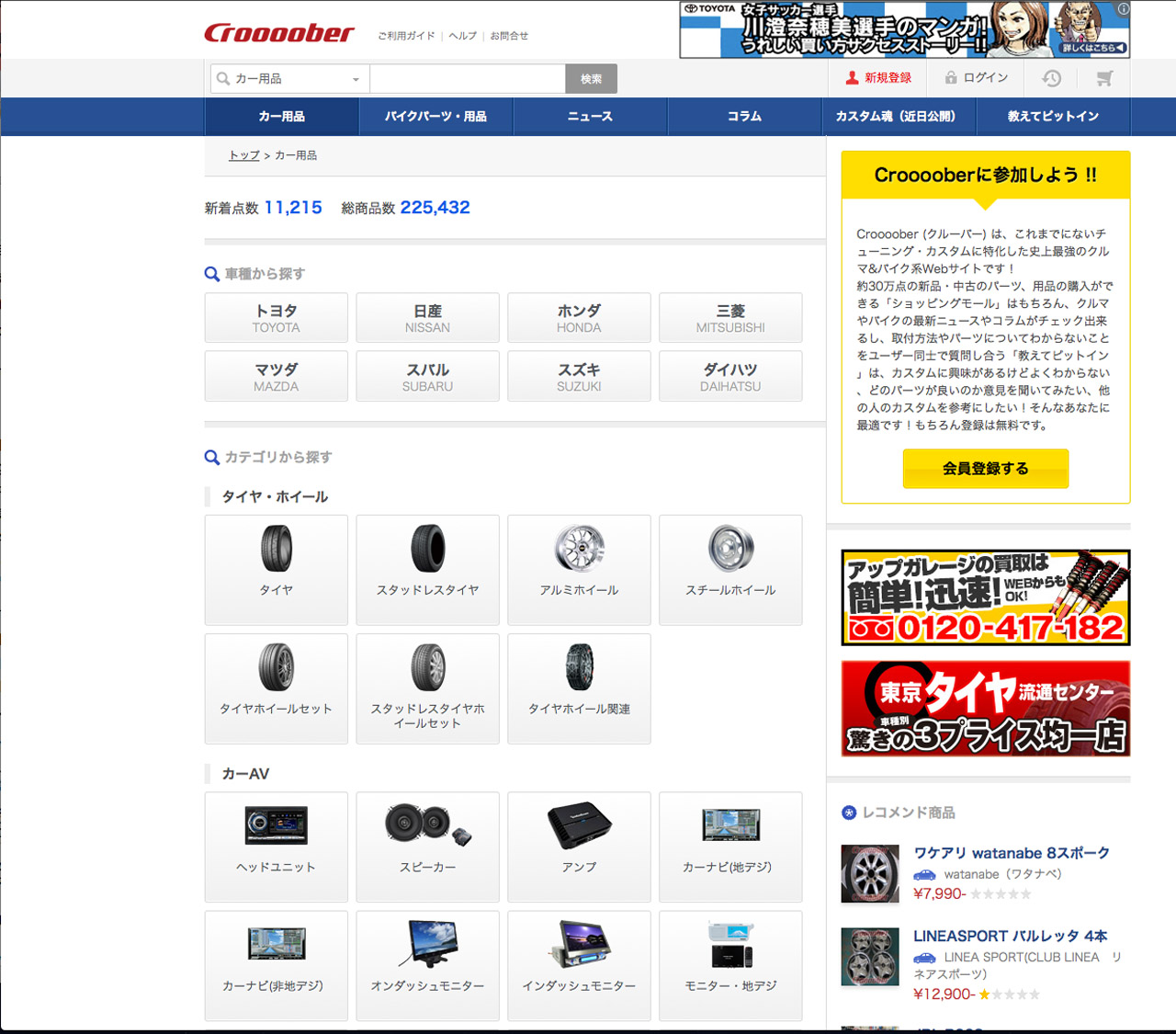1176x1034 pixels.
Task: Click the ヘルプ help link
Action: pos(463,36)
